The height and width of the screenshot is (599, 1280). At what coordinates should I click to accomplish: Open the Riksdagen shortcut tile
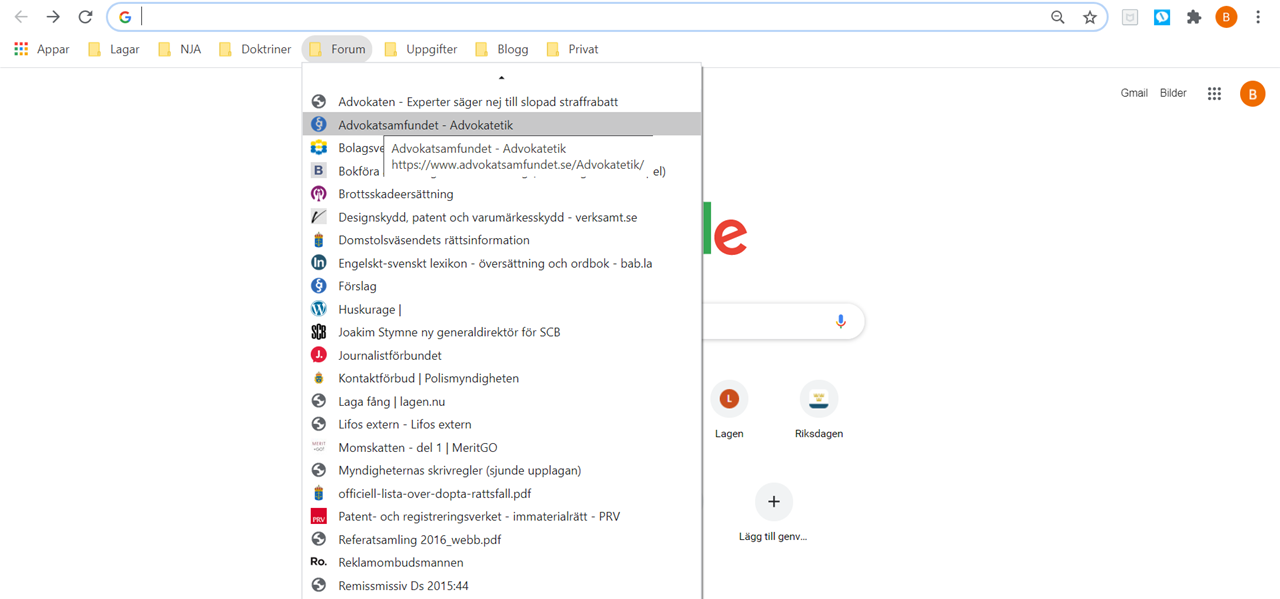(819, 411)
